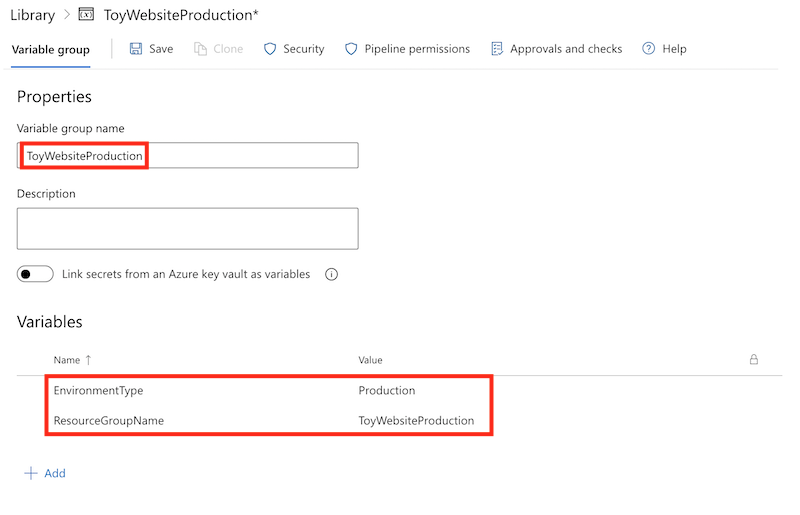Open the Help menu label
The height and width of the screenshot is (515, 800).
point(674,49)
